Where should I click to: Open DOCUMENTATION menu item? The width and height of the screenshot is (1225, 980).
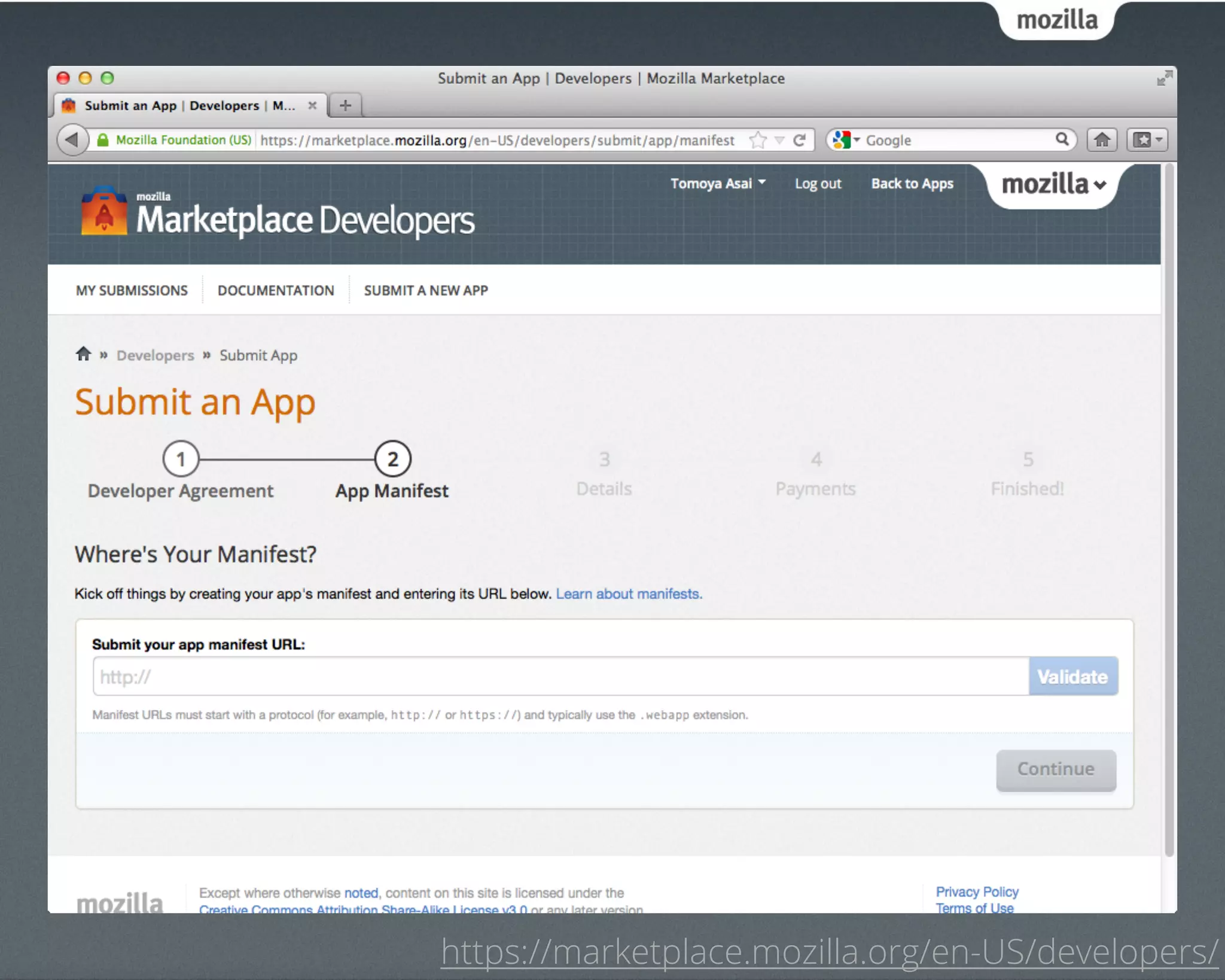[276, 290]
